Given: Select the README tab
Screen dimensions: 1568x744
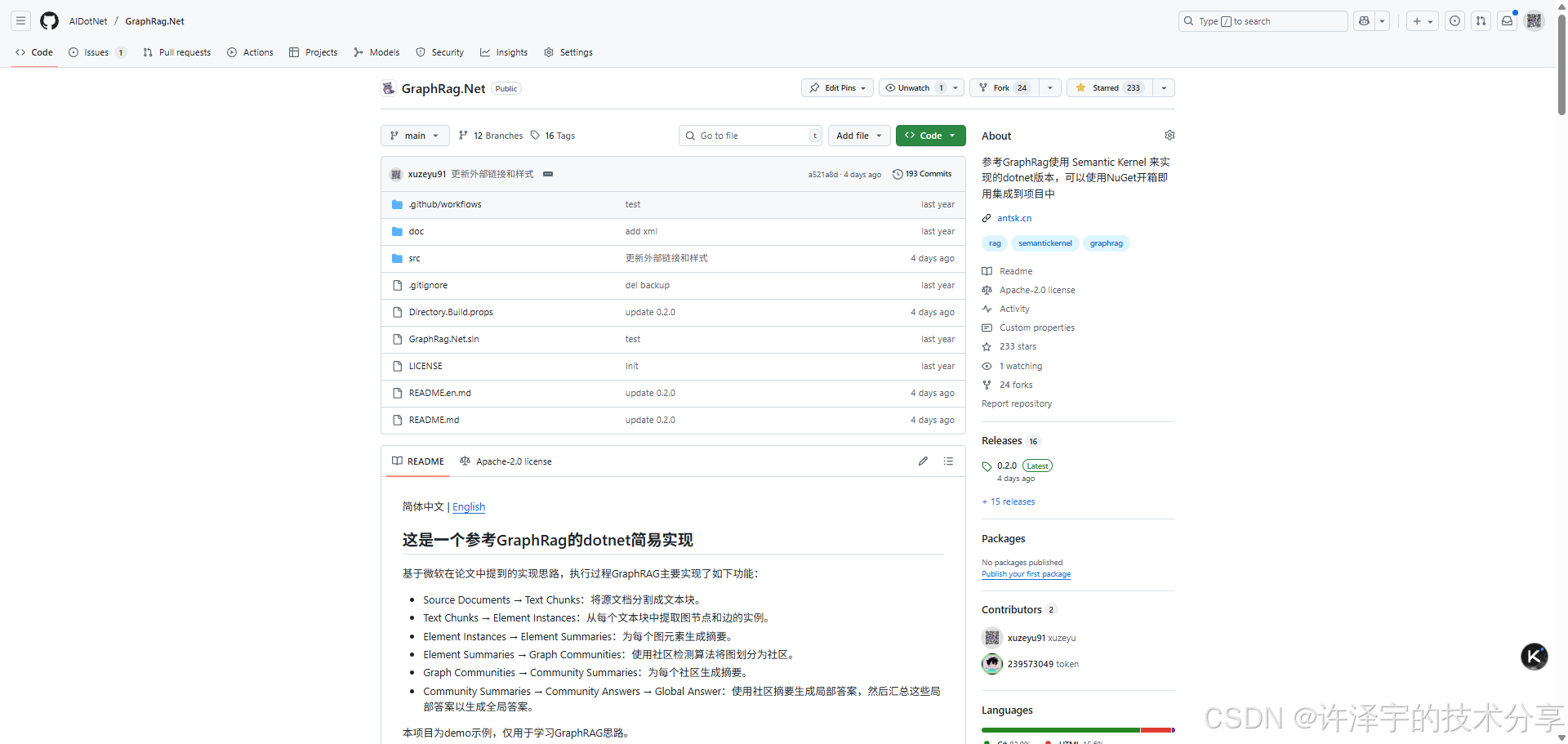Looking at the screenshot, I should [x=417, y=461].
